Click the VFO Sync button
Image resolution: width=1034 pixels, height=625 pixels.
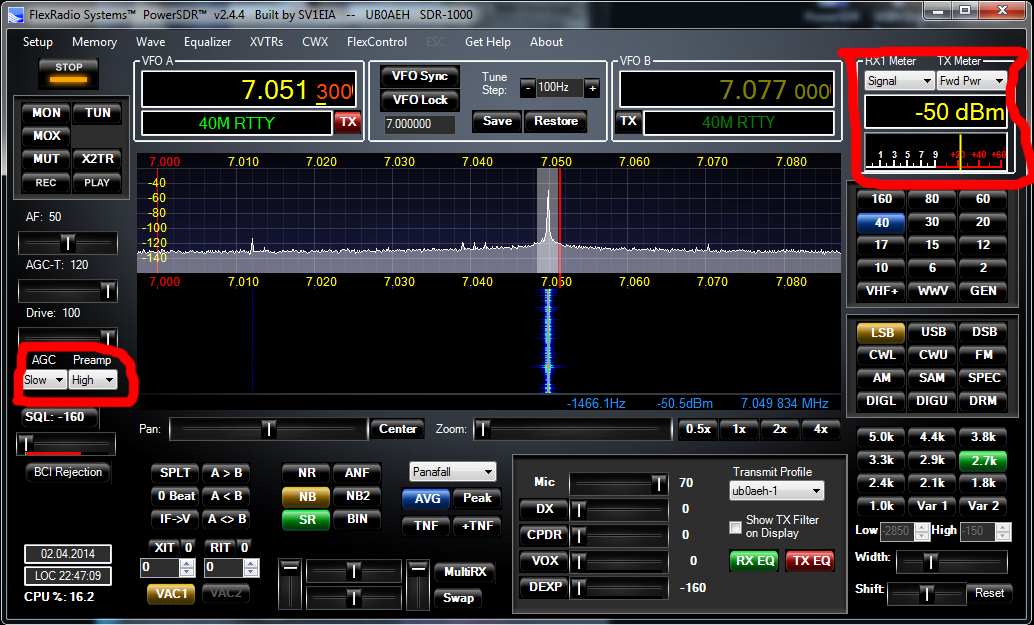[x=419, y=76]
